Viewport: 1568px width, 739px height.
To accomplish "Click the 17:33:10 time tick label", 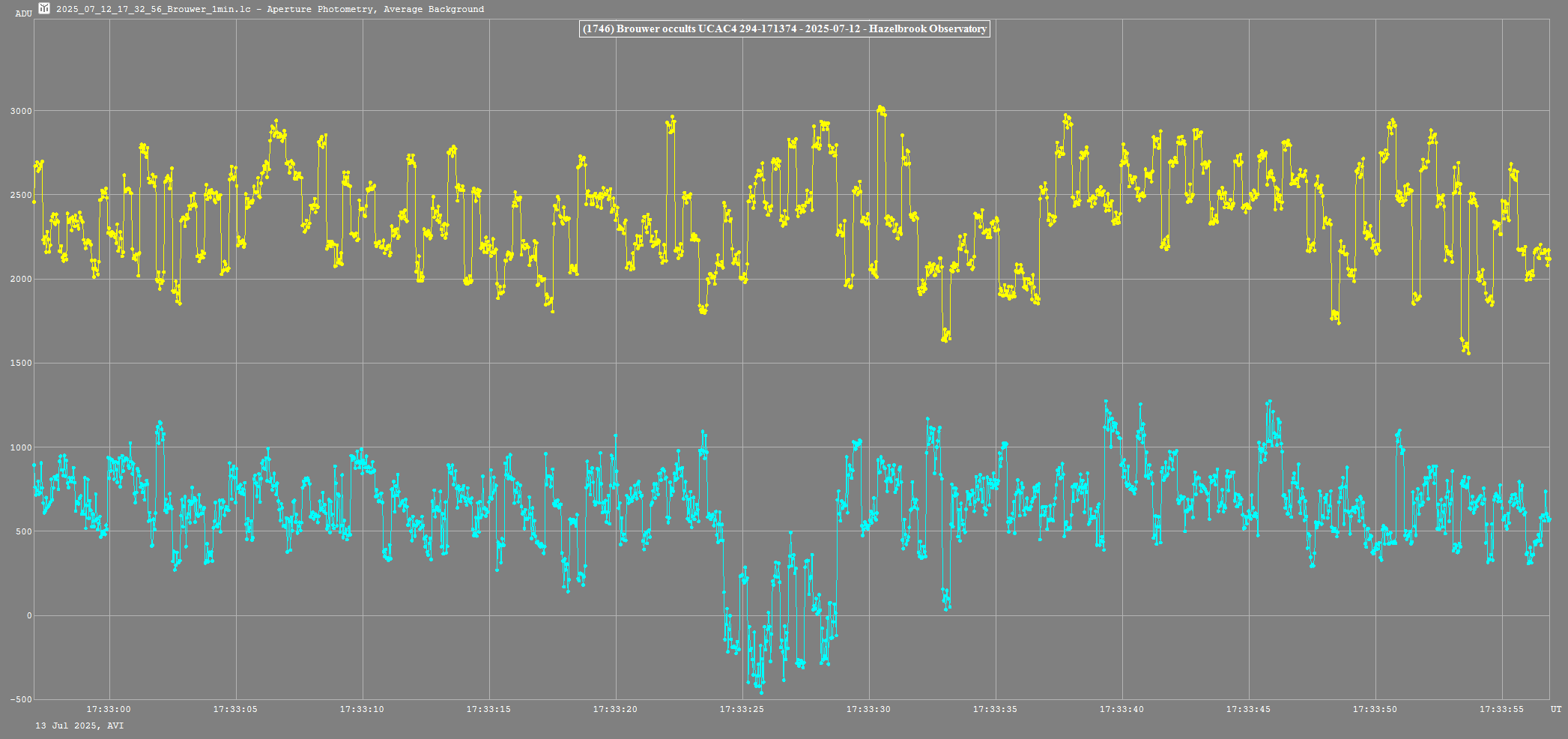I will (362, 709).
